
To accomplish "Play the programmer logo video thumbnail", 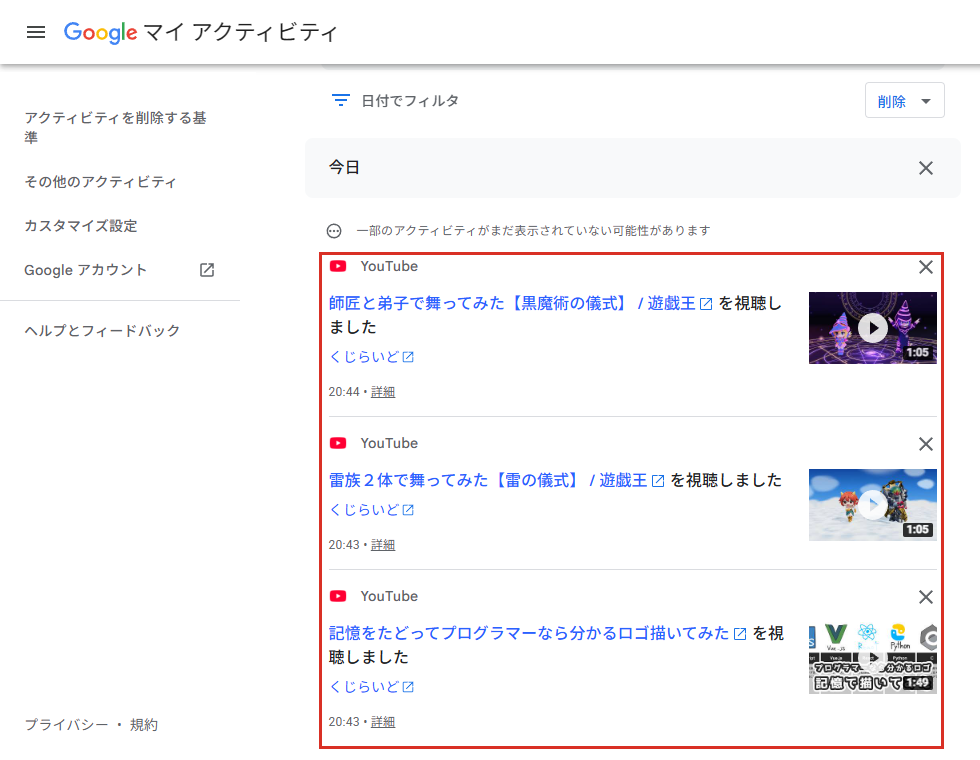I will pos(872,658).
